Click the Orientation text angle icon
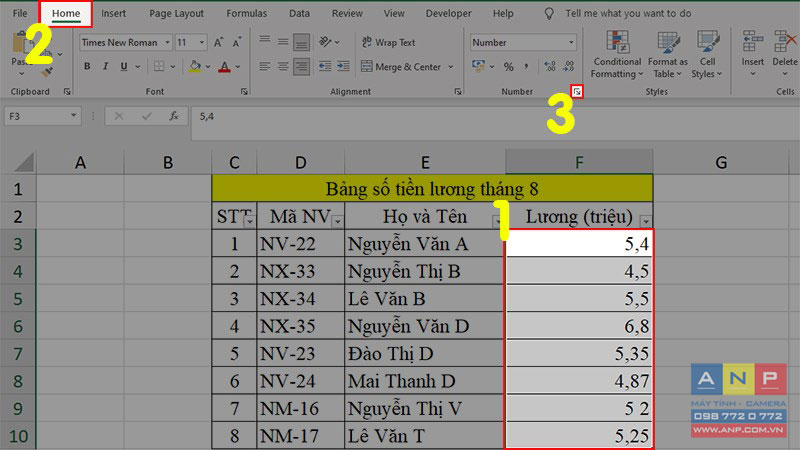The height and width of the screenshot is (450, 800). pos(325,41)
